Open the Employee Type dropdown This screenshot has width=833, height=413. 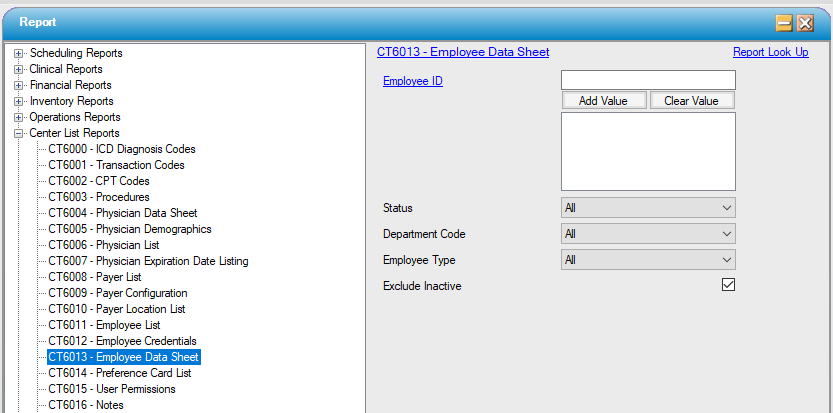(648, 259)
